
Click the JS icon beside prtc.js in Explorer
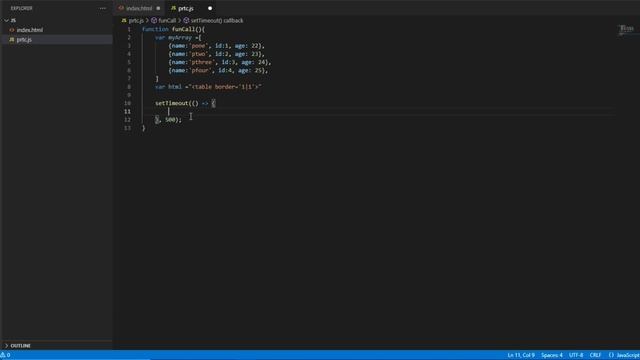pos(12,40)
